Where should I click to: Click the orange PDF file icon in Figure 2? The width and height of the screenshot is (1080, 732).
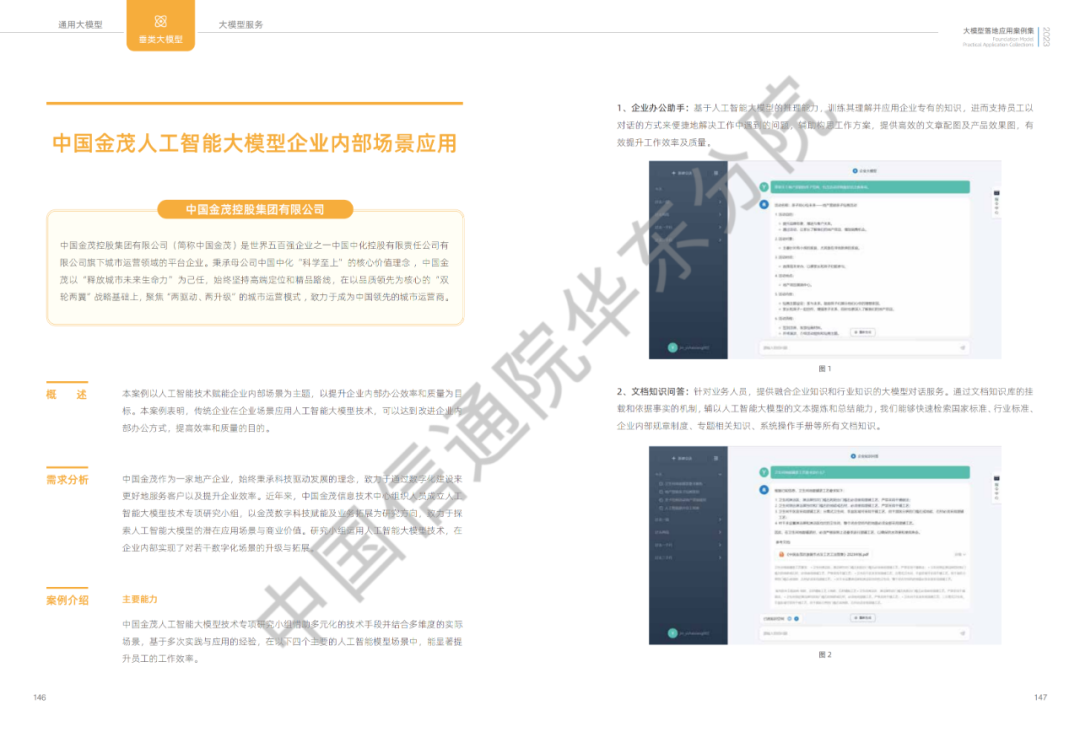tap(781, 554)
